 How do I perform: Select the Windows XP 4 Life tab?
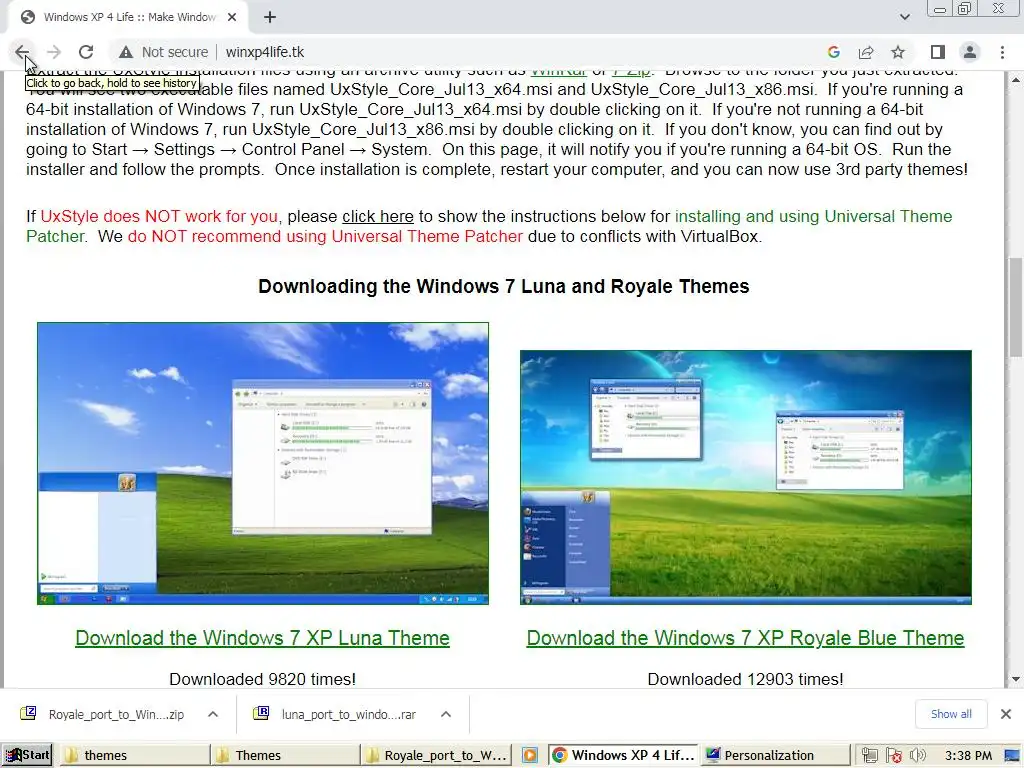tap(128, 17)
